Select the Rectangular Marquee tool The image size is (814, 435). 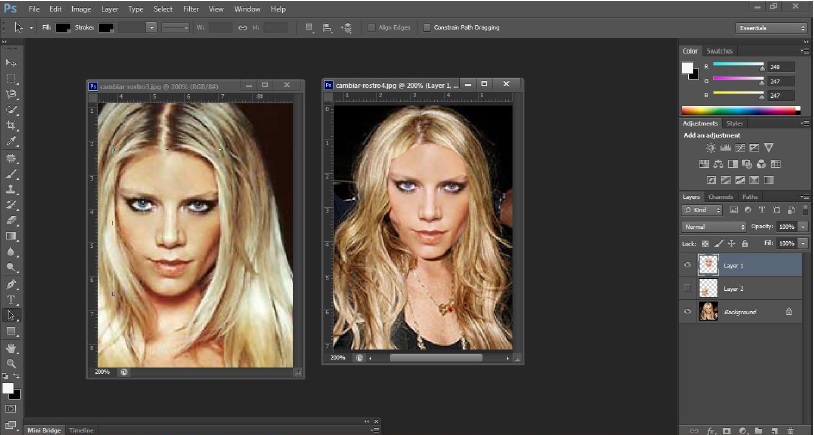click(x=11, y=77)
